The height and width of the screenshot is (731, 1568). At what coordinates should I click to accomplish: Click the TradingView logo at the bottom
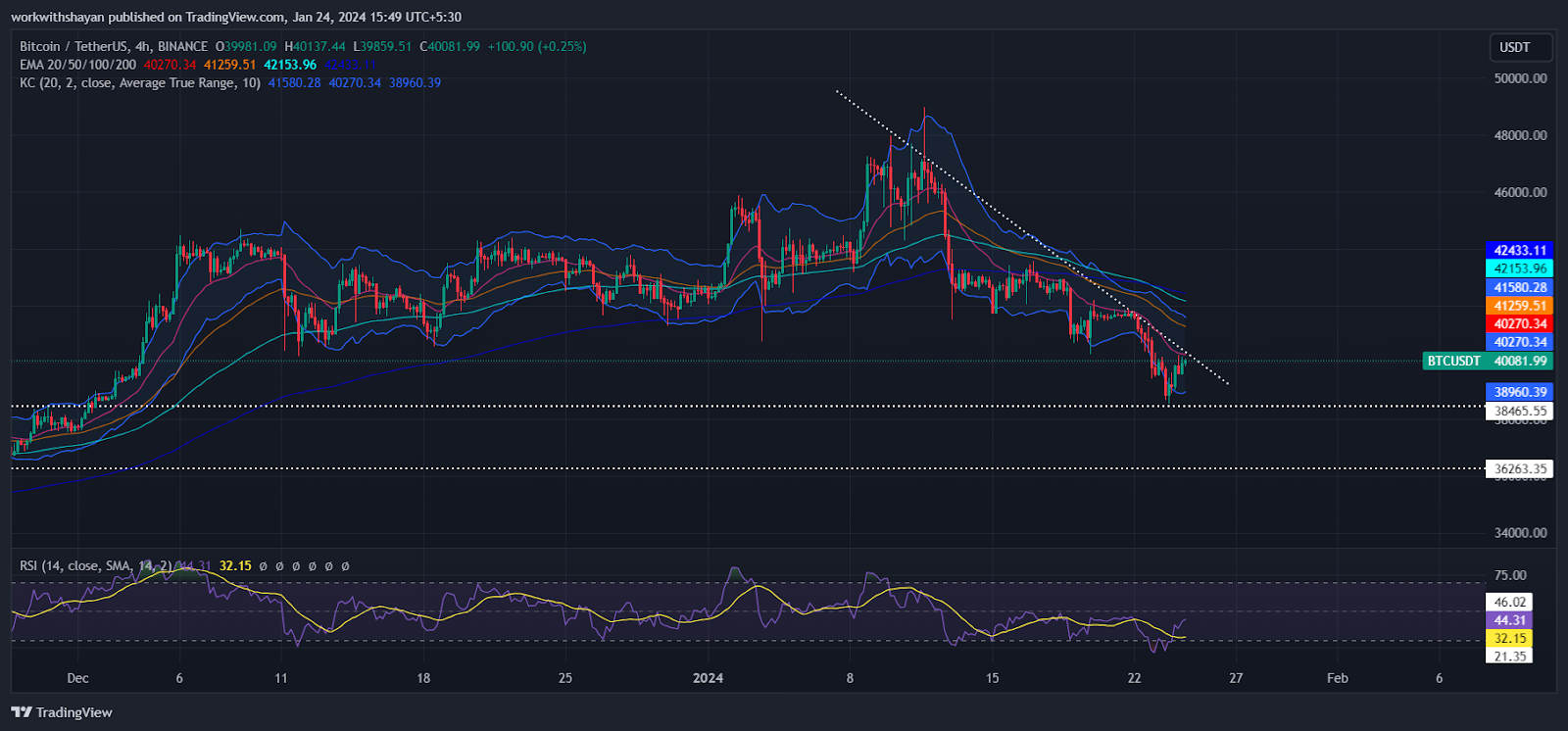62,712
